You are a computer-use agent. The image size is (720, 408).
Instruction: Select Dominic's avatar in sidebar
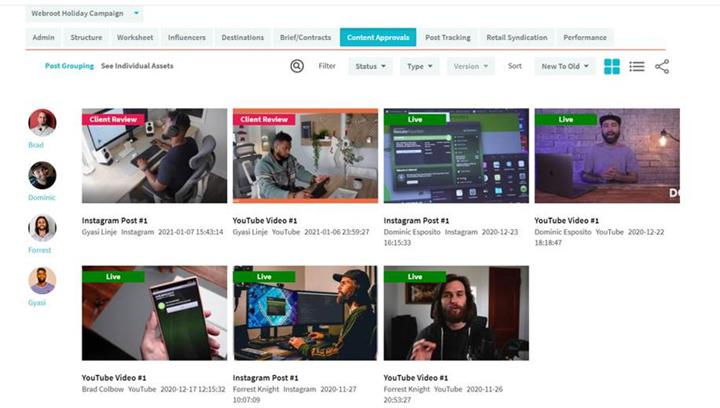[42, 175]
